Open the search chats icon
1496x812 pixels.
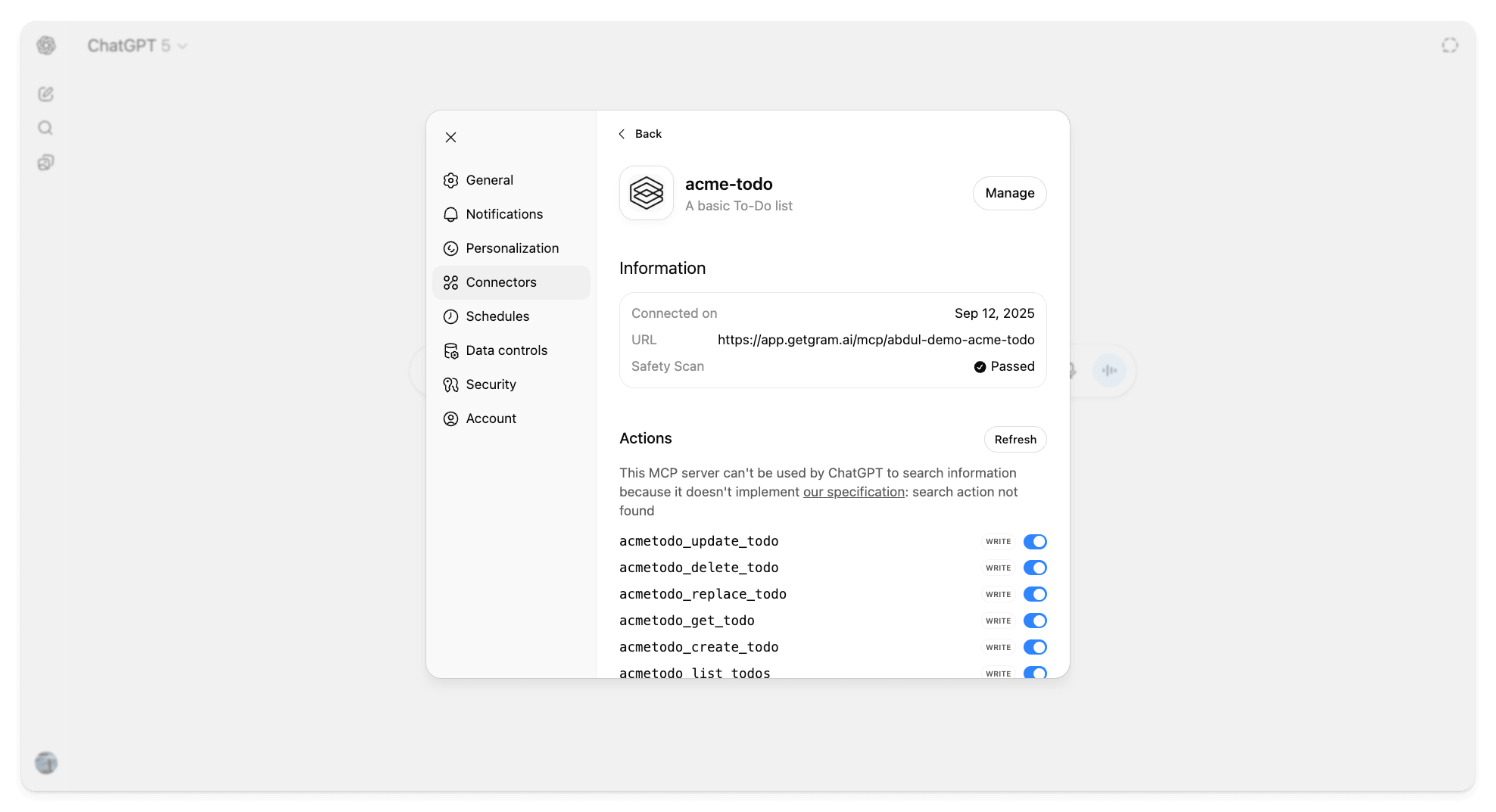tap(45, 128)
